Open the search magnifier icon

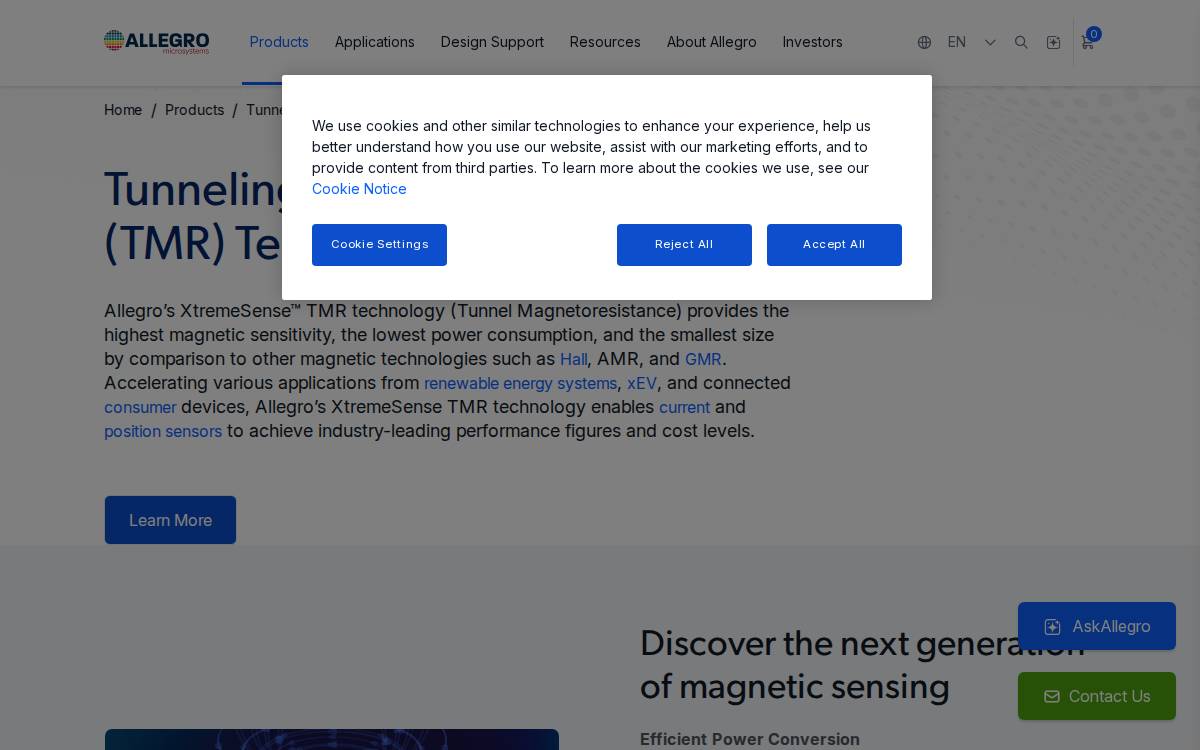(1021, 42)
